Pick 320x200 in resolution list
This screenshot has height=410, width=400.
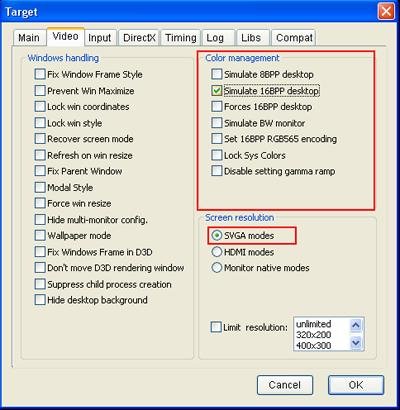(314, 335)
